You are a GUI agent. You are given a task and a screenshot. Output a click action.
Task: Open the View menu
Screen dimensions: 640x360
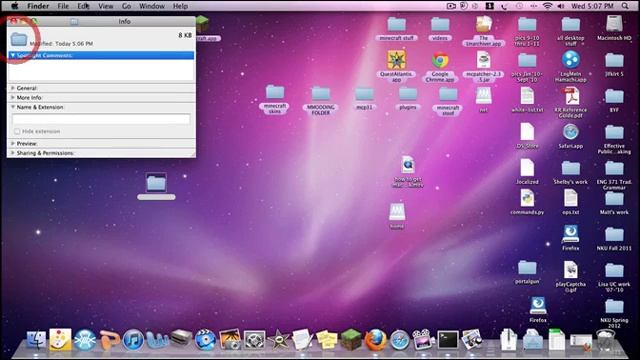[x=105, y=6]
